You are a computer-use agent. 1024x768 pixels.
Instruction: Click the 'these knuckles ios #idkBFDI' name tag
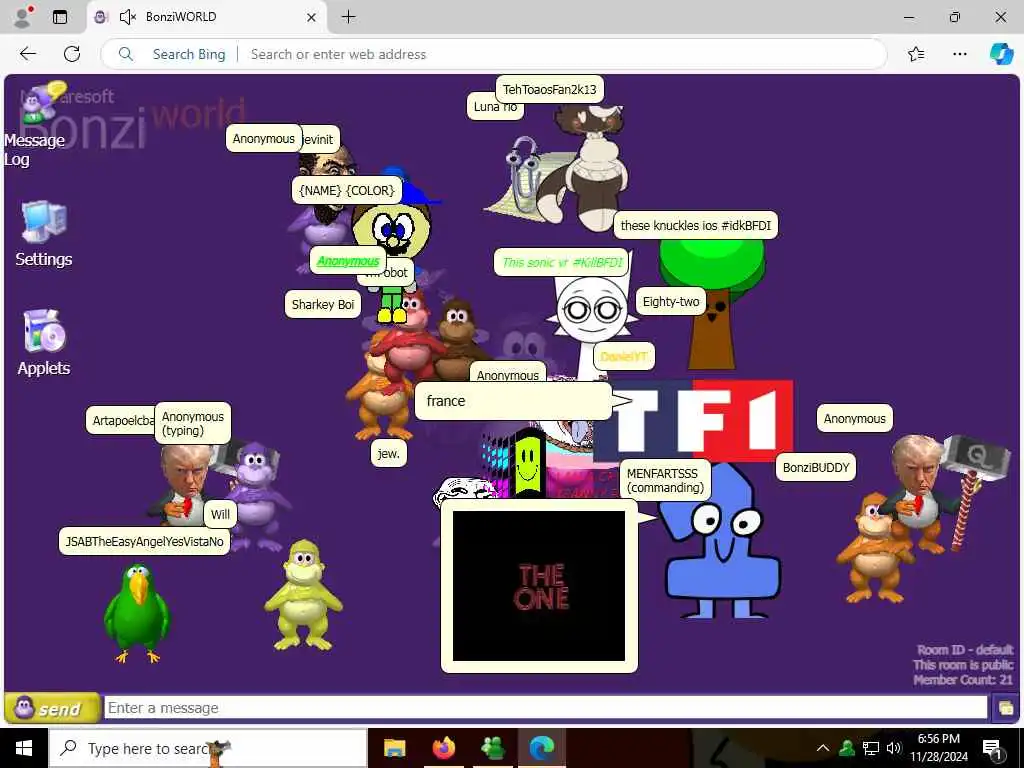(x=696, y=225)
